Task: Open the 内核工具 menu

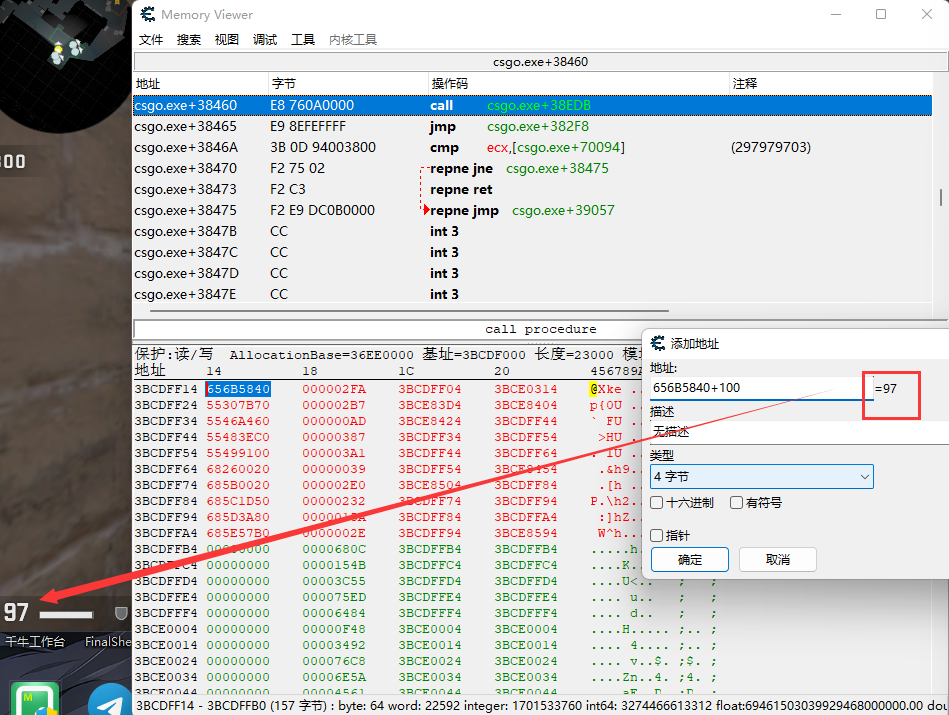Action: click(x=353, y=39)
